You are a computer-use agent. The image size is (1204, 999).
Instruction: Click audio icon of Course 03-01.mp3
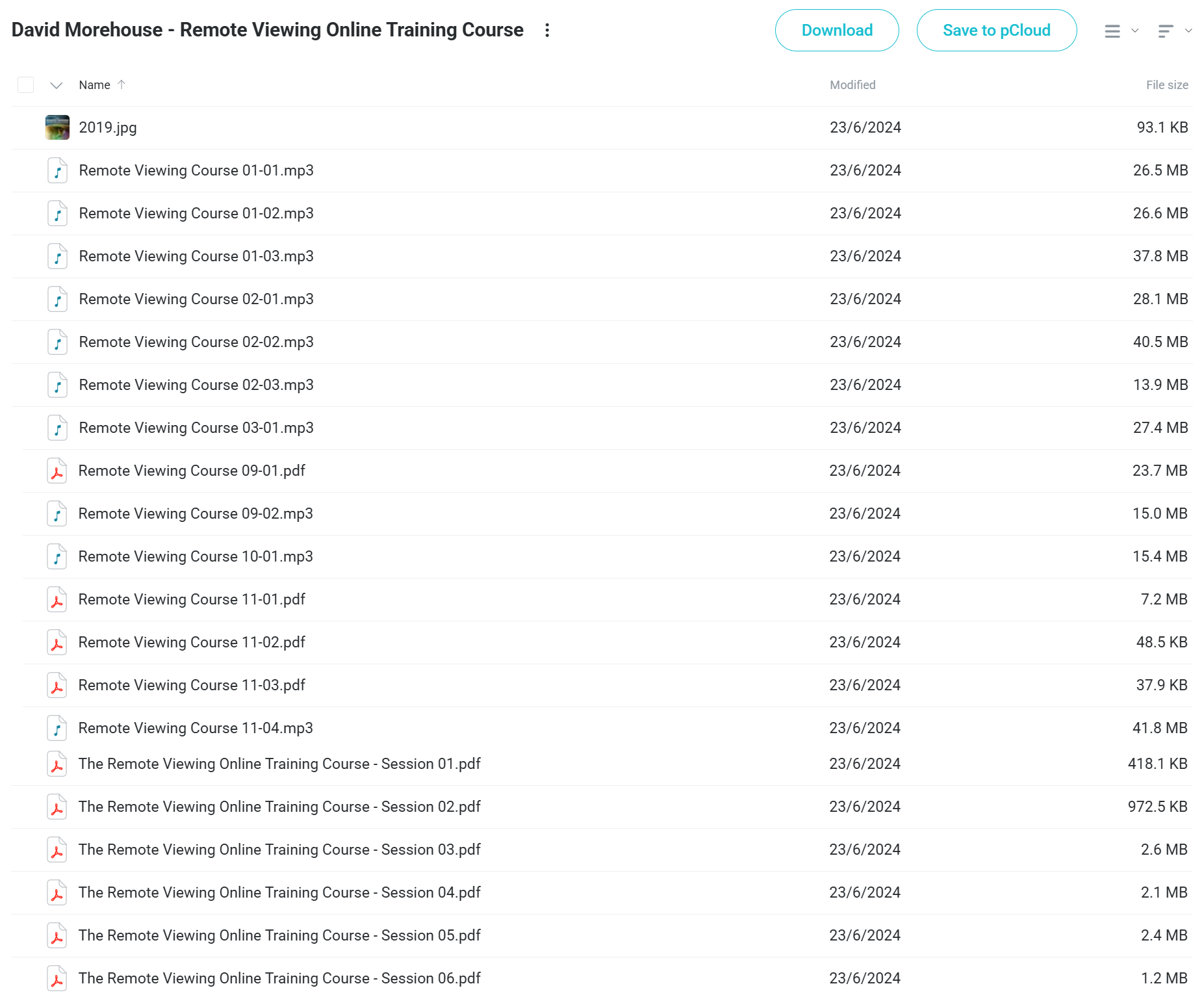coord(57,428)
